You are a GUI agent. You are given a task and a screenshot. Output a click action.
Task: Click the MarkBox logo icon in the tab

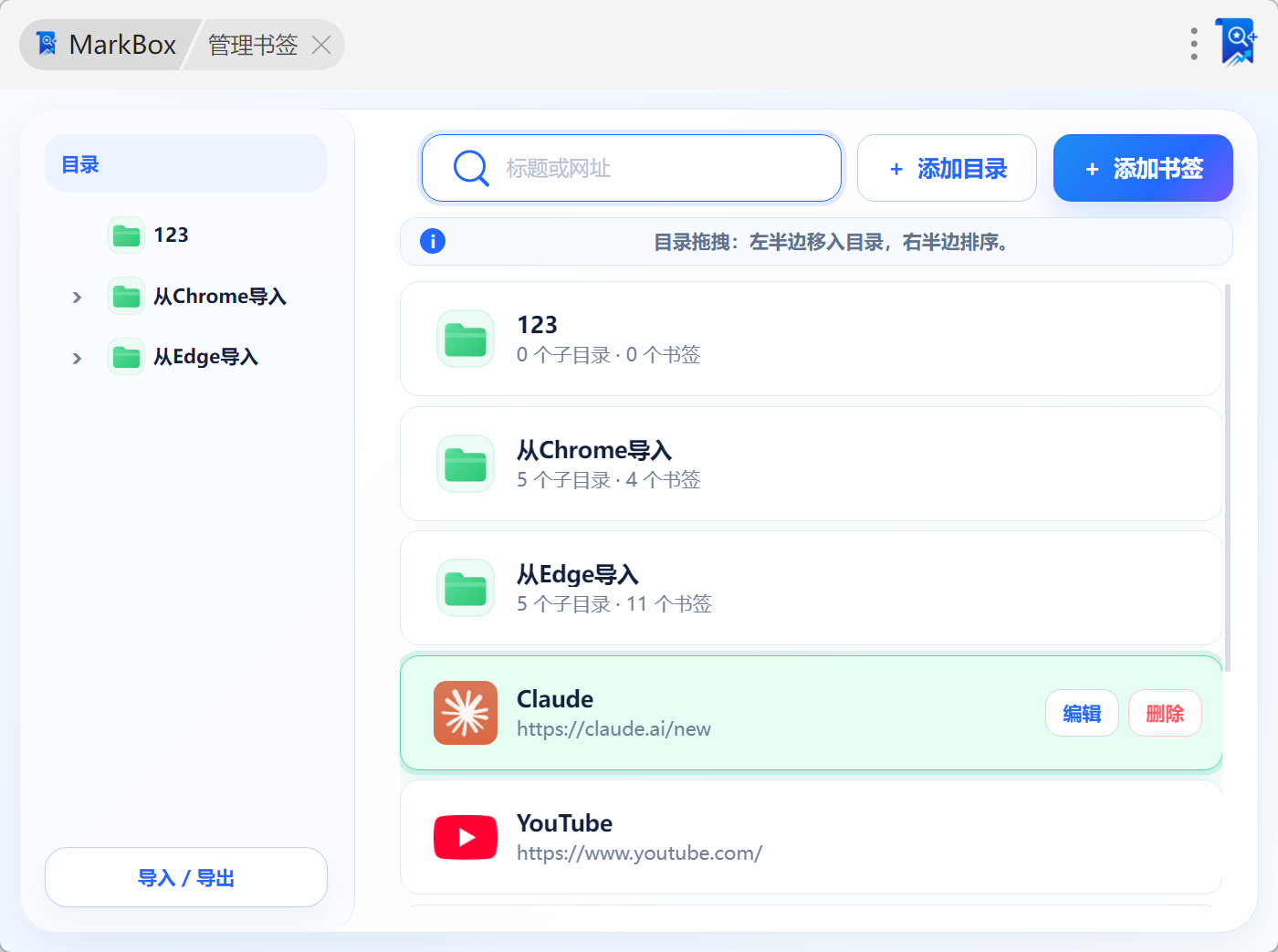47,44
